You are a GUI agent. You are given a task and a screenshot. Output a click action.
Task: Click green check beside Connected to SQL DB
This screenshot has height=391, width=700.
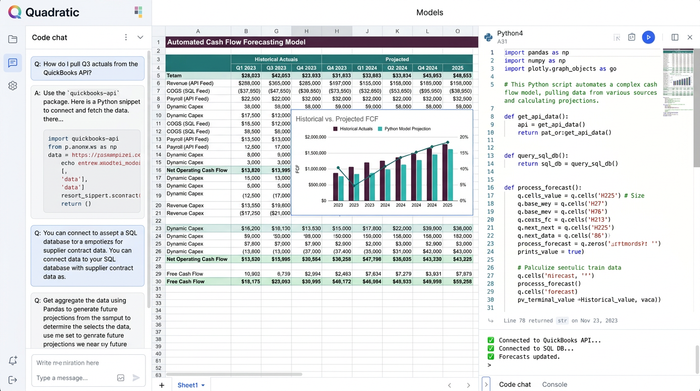tap(491, 348)
